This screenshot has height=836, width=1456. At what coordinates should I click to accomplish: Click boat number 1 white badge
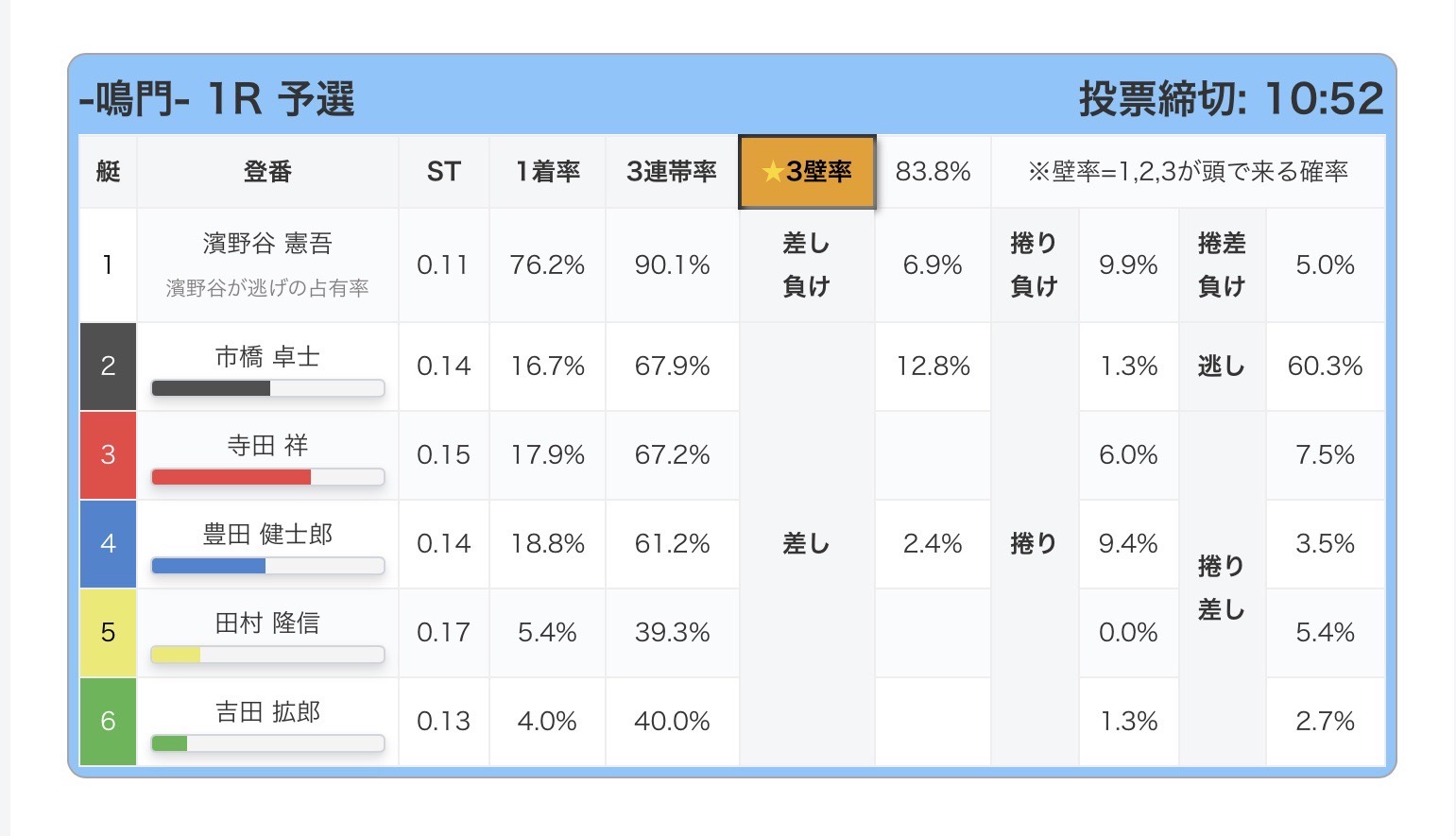(x=108, y=265)
